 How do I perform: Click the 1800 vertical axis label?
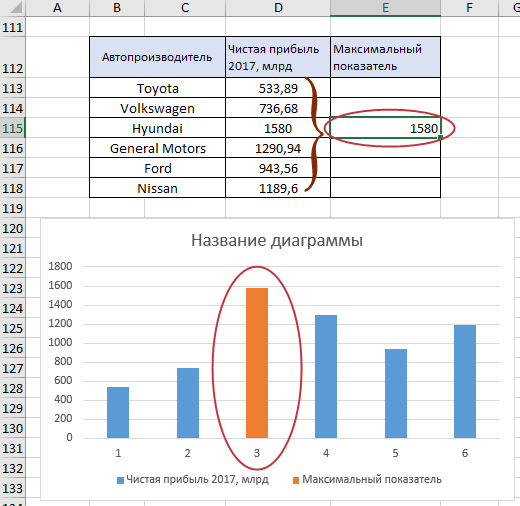point(60,266)
